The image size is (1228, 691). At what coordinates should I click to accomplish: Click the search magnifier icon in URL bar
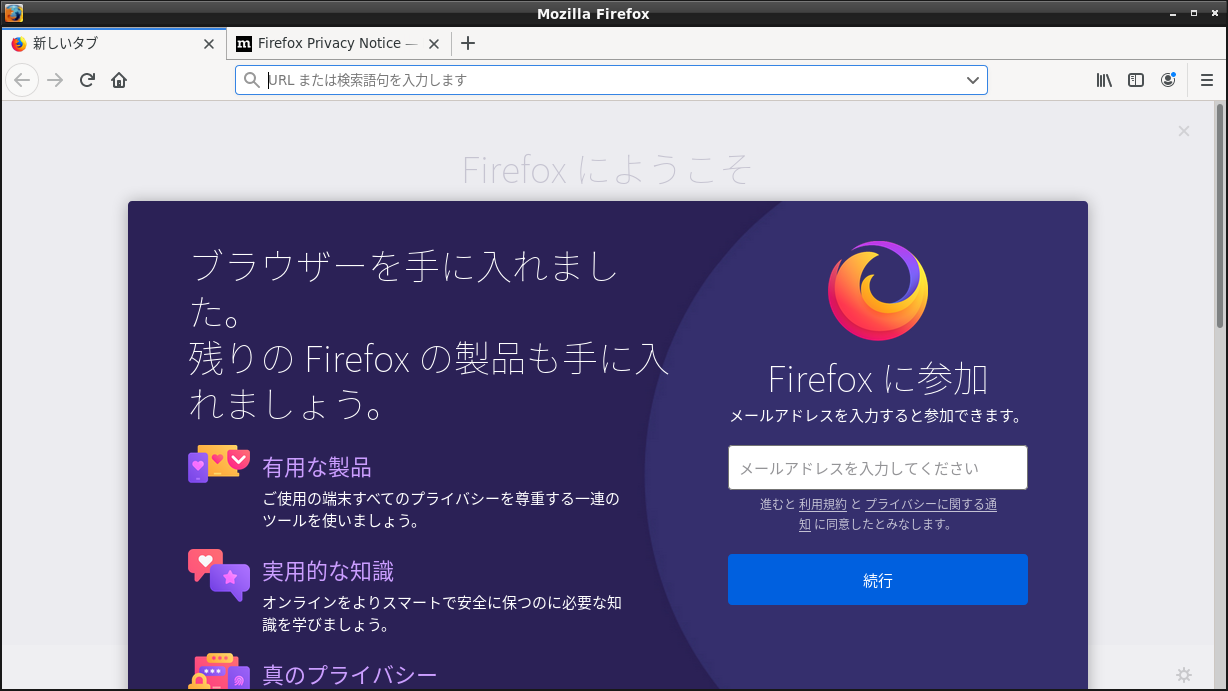pos(251,80)
